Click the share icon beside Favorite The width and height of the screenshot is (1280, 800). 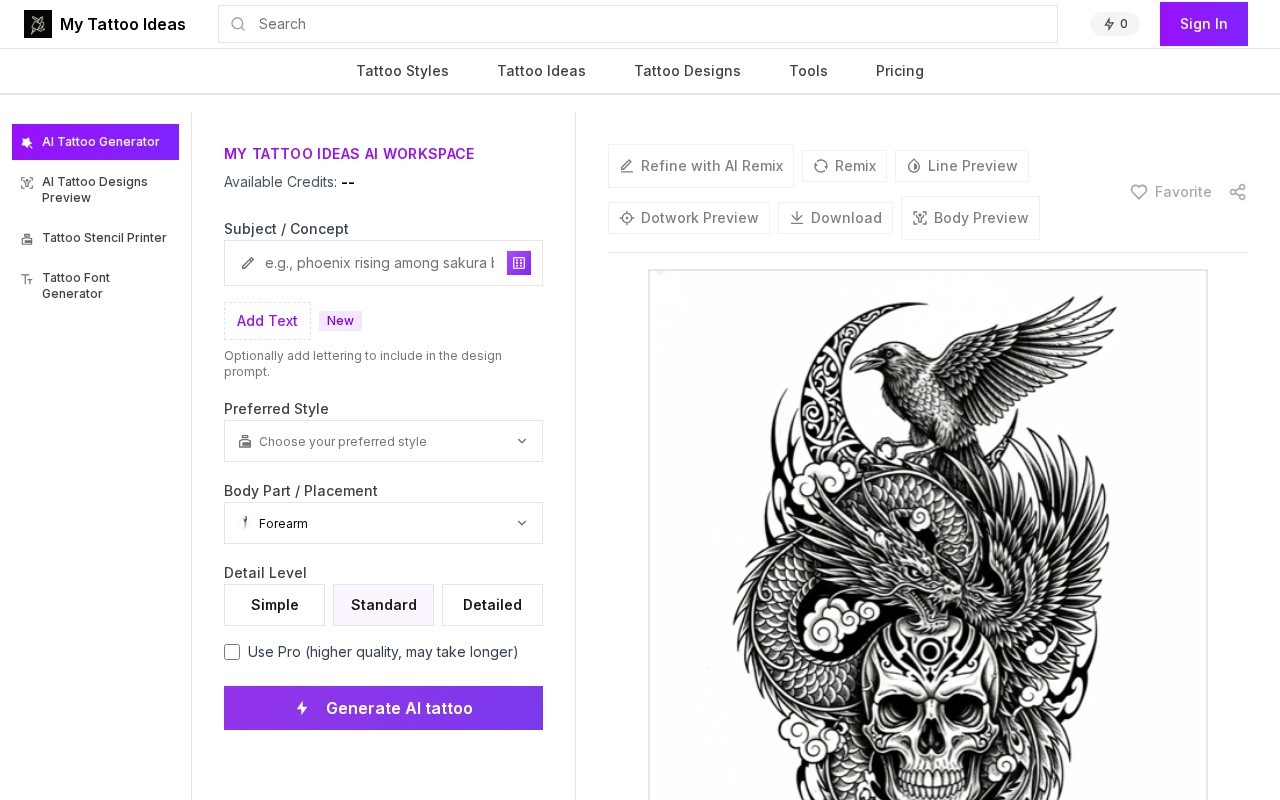click(x=1238, y=192)
